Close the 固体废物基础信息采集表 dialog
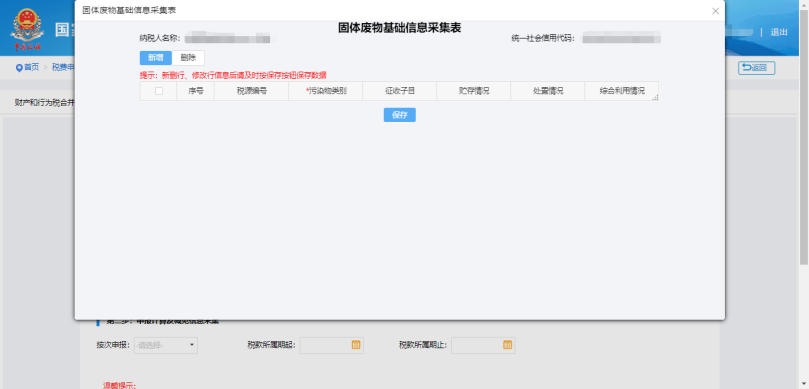Image resolution: width=809 pixels, height=389 pixels. (x=715, y=11)
